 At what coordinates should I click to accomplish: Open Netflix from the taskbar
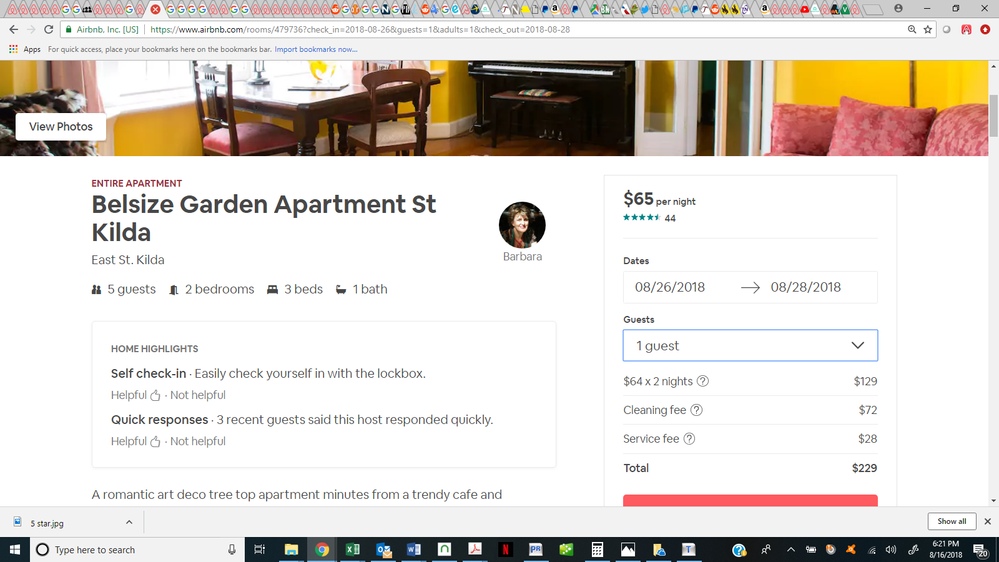coord(506,549)
